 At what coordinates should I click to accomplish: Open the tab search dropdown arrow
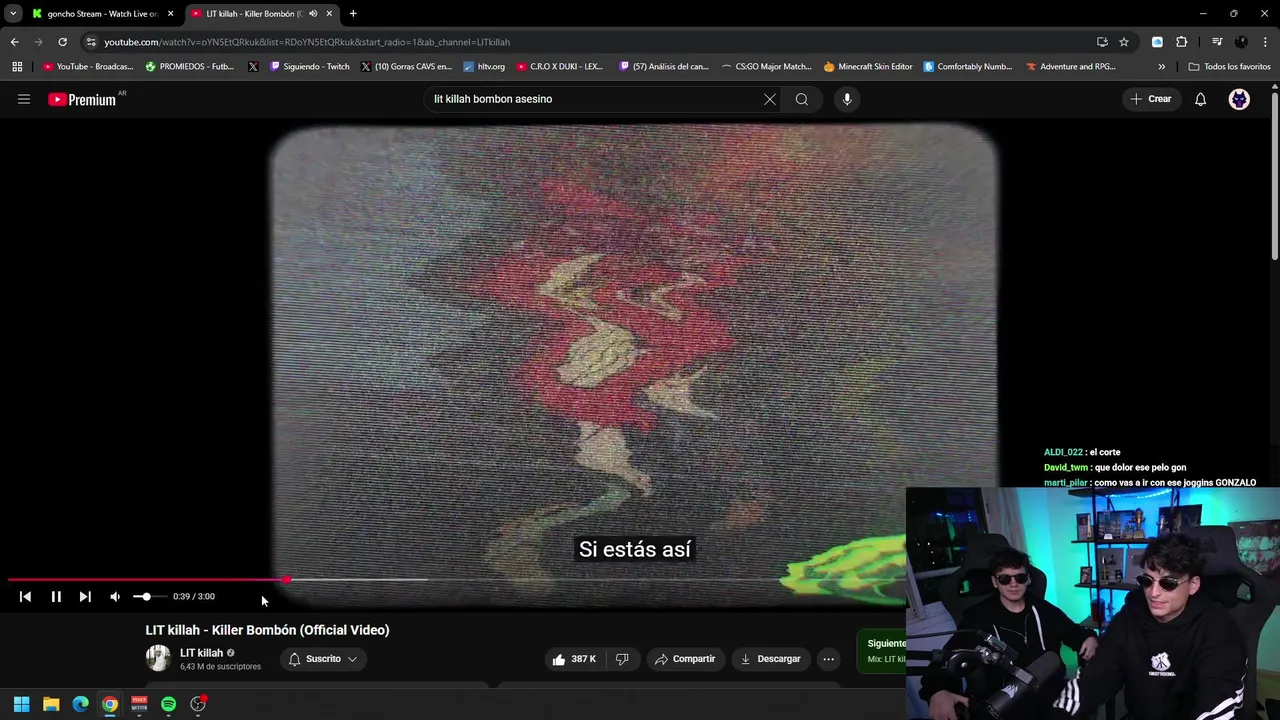click(13, 14)
